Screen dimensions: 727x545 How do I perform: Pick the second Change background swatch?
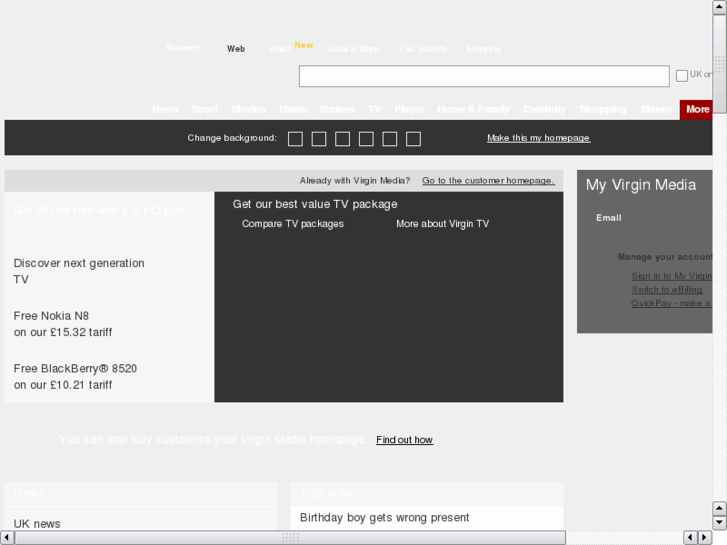319,139
